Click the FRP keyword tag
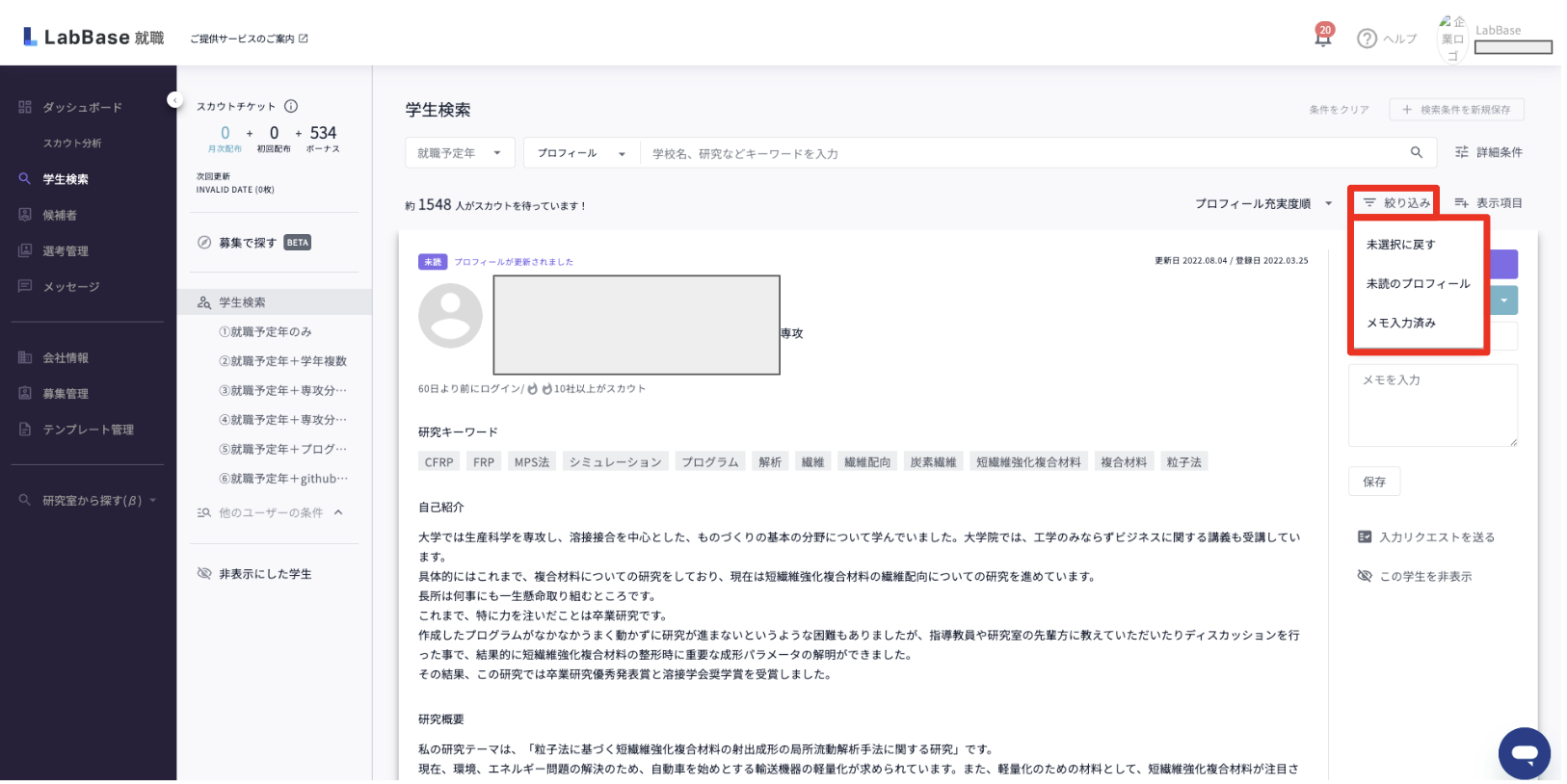 [x=484, y=462]
